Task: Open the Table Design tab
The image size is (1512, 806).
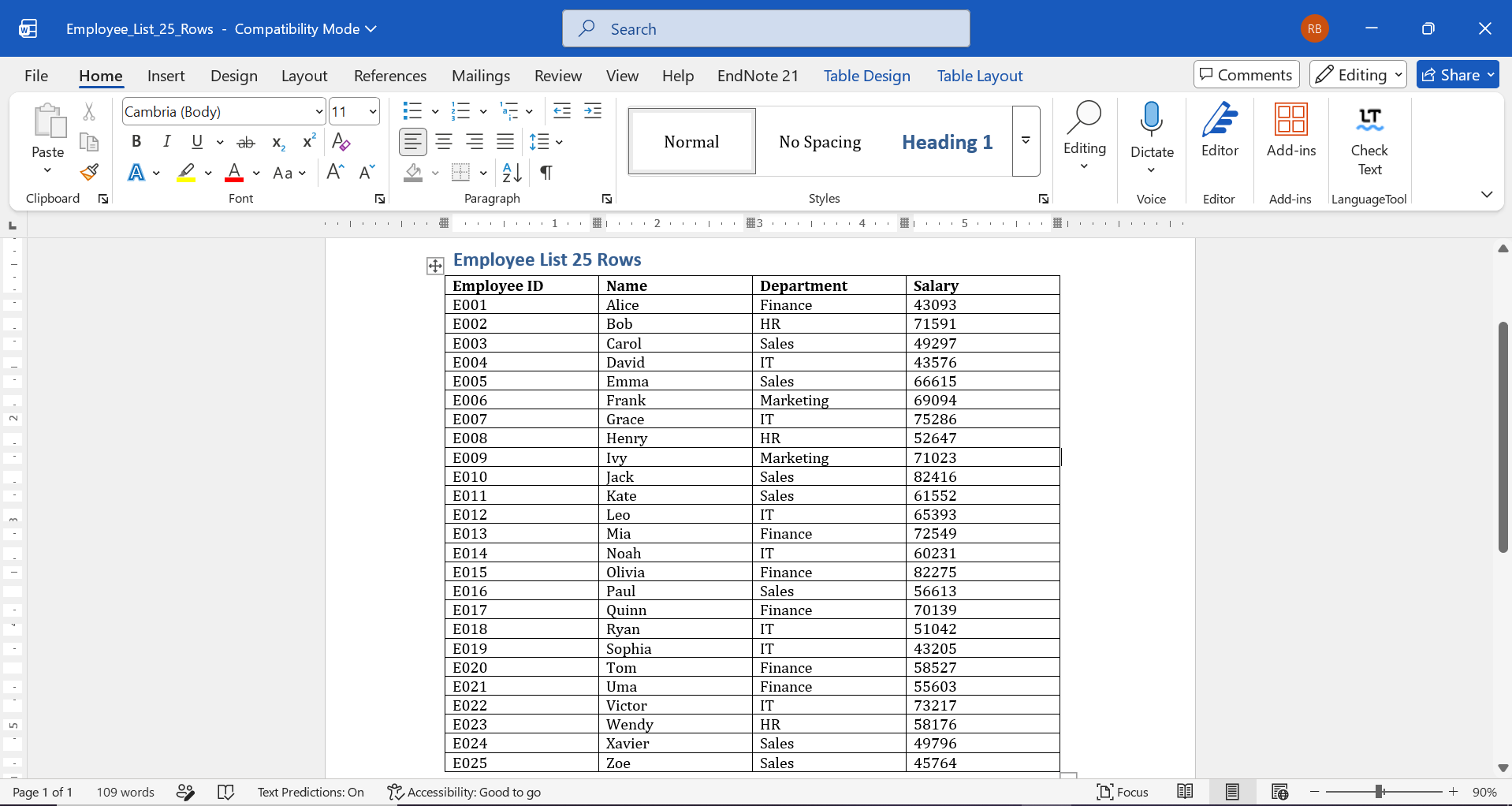Action: click(866, 76)
